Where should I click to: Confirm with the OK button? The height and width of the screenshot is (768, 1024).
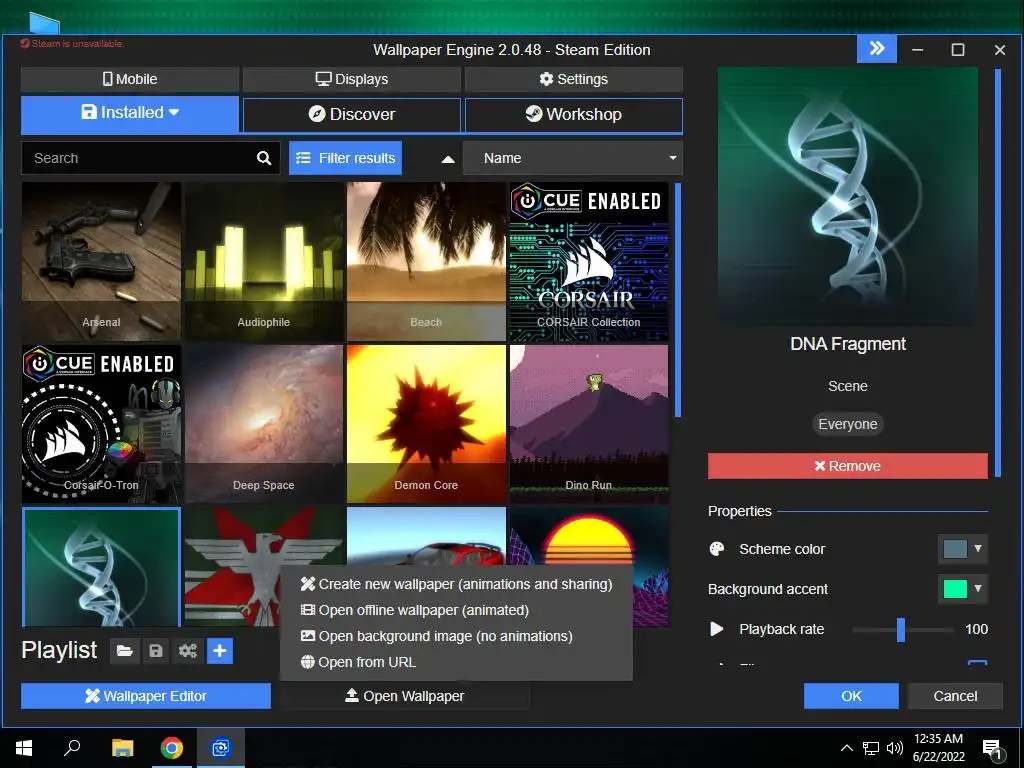(x=851, y=696)
